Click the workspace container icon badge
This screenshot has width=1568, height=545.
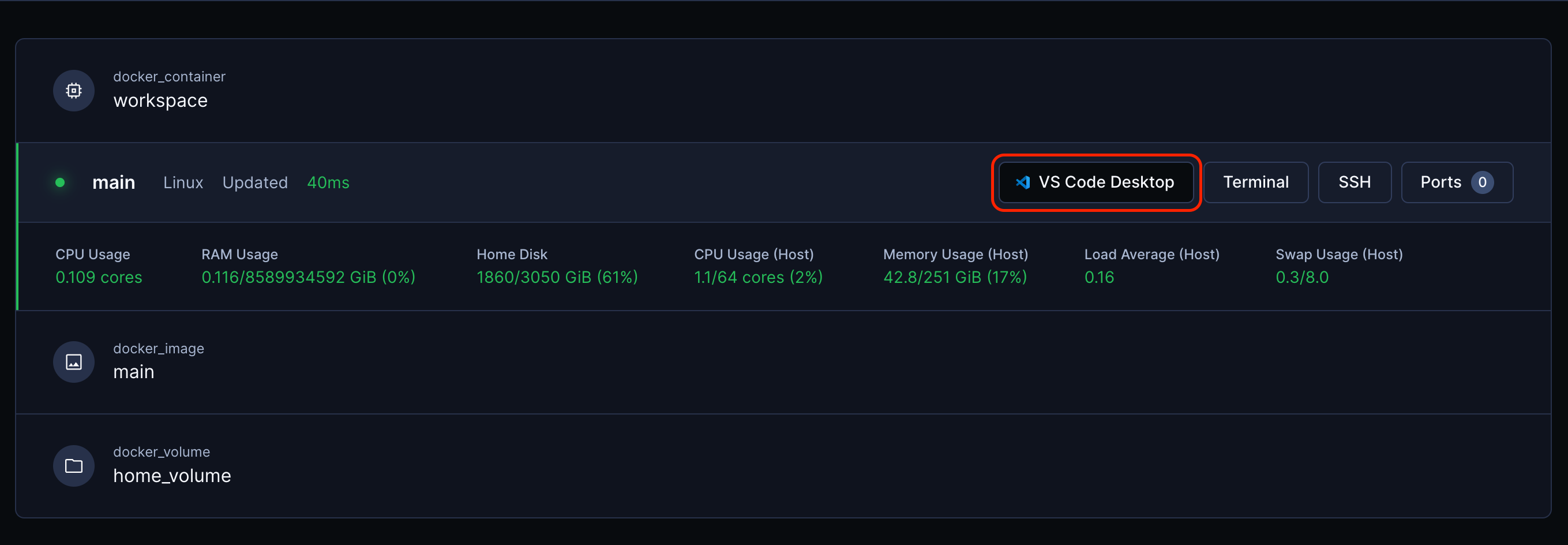tap(73, 90)
